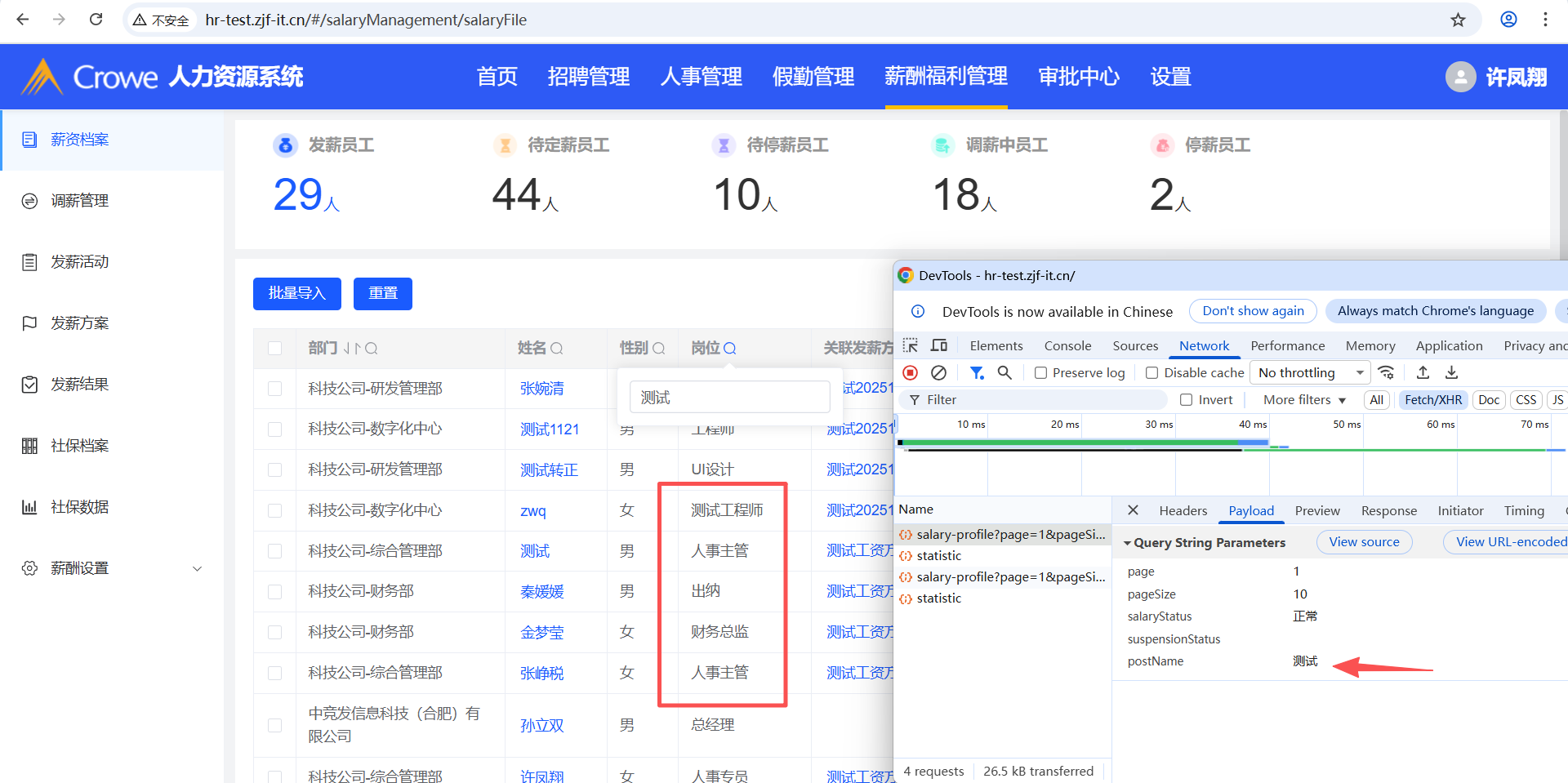Click the 批量导入 button
Image resolution: width=1568 pixels, height=783 pixels.
click(296, 294)
